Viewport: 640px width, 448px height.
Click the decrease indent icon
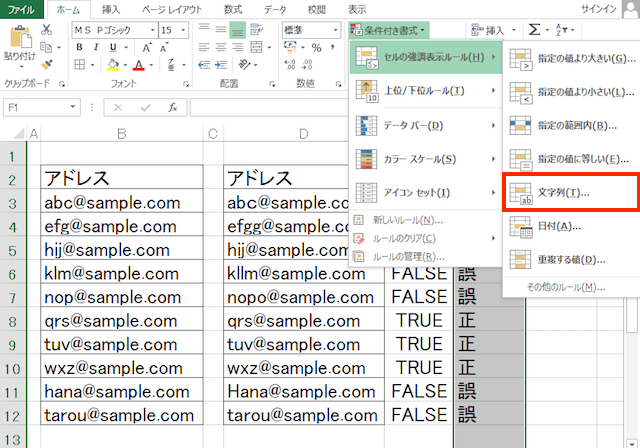204,64
